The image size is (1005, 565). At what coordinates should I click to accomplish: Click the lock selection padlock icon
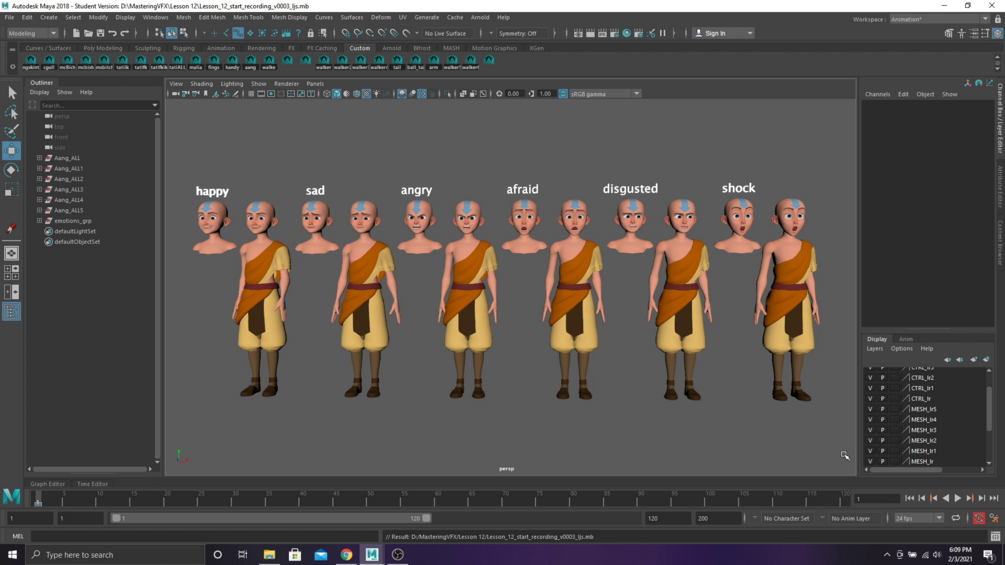(311, 33)
